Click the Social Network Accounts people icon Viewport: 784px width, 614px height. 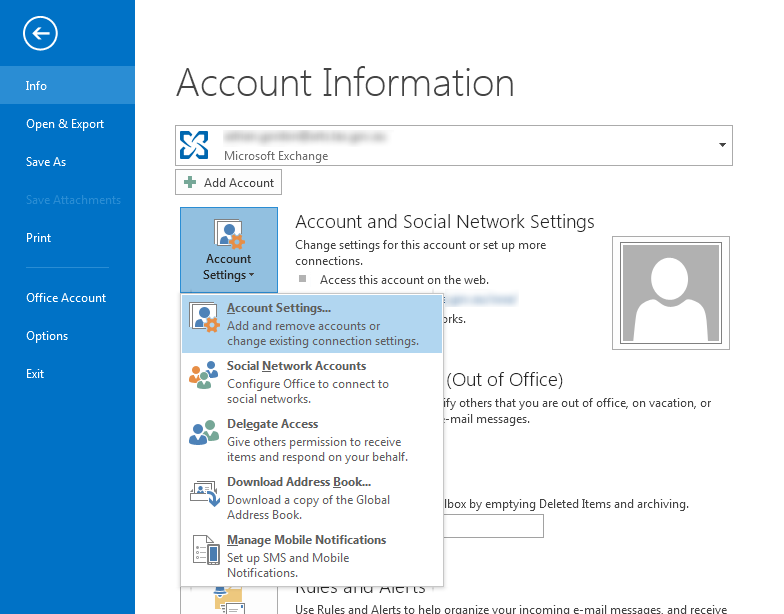[x=204, y=375]
